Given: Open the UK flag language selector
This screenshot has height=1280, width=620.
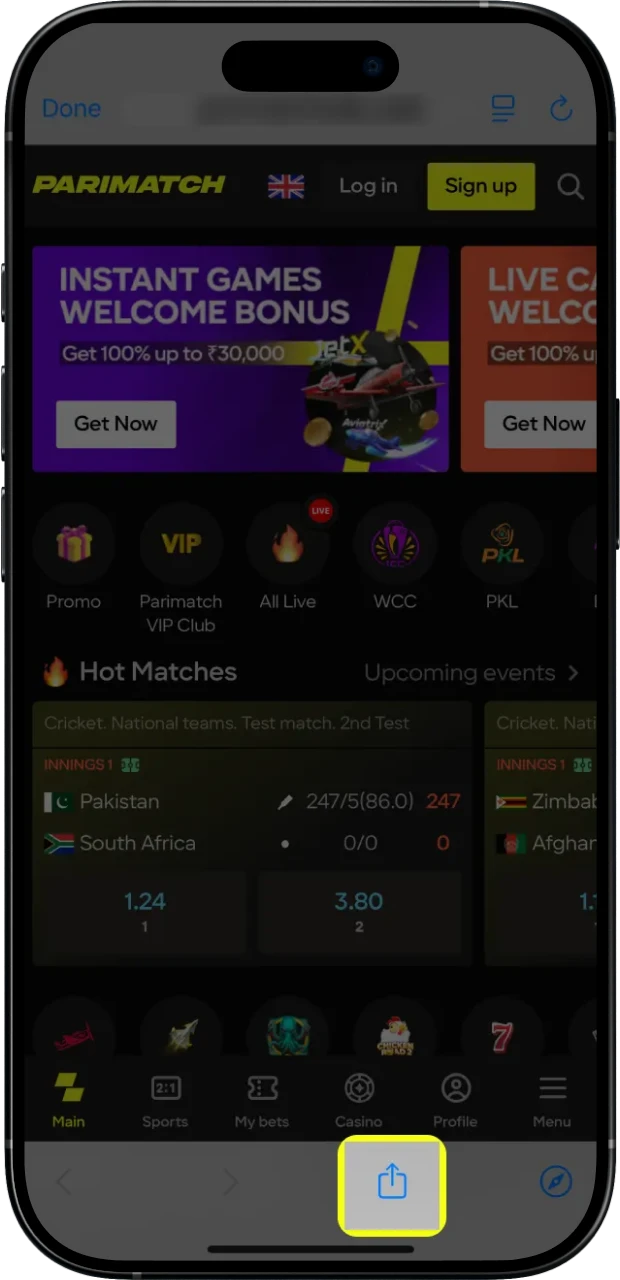Looking at the screenshot, I should click(x=286, y=186).
